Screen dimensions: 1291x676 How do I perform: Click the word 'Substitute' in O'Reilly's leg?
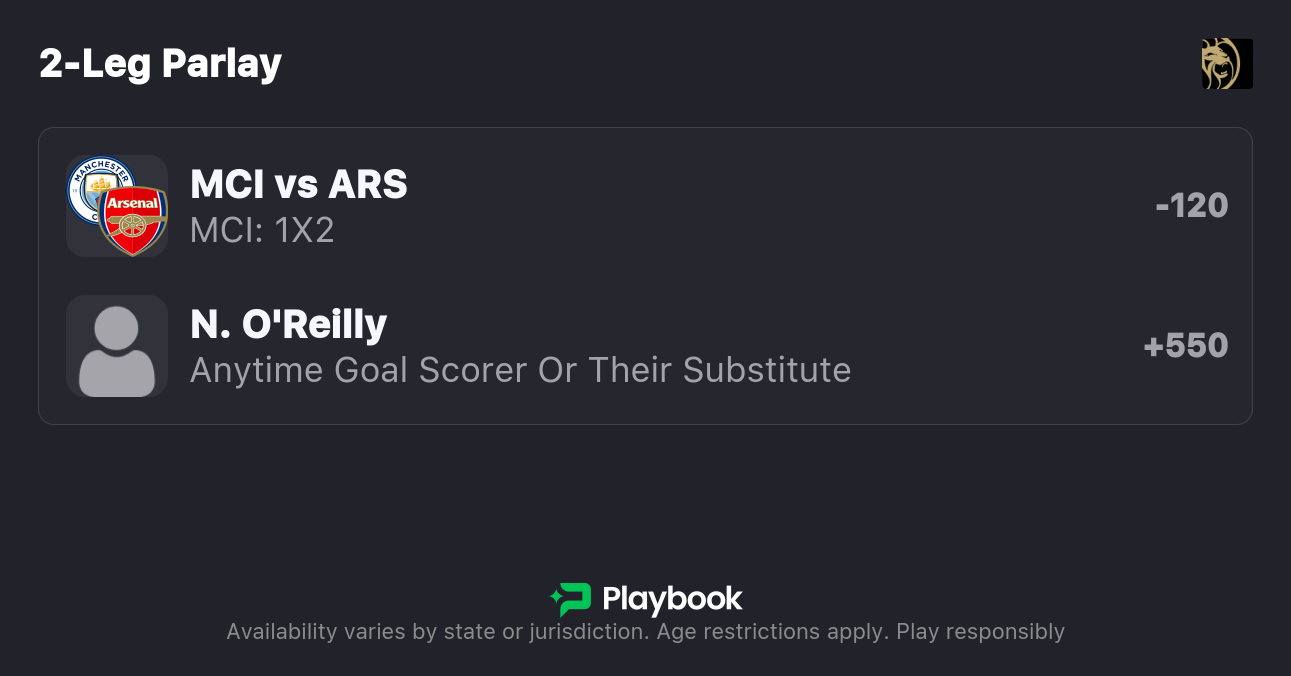(x=767, y=370)
